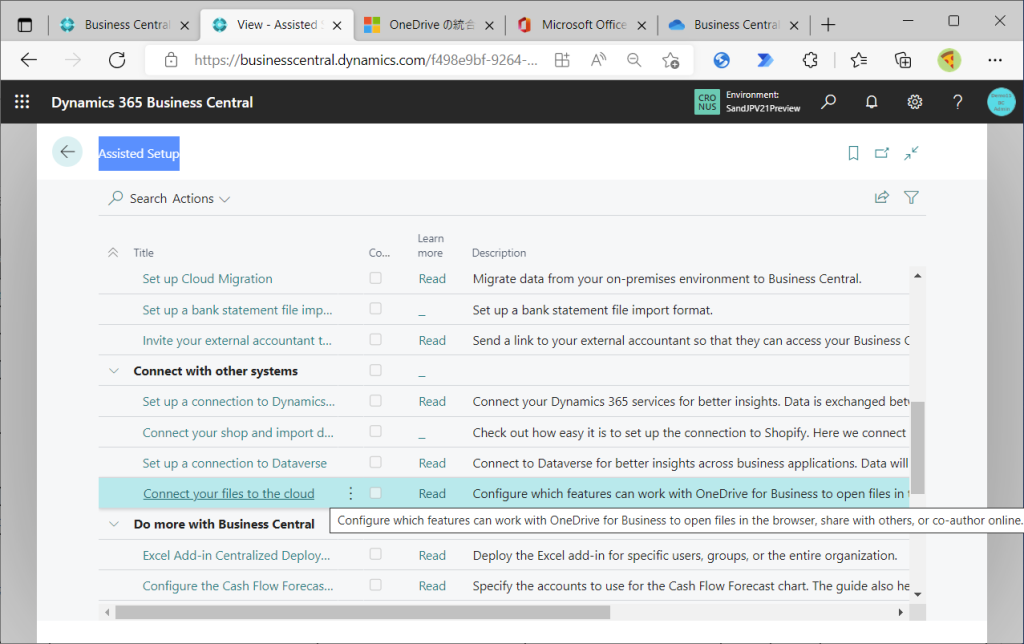1024x644 pixels.
Task: Click Read link for Cash Flow Forecast row
Action: tap(432, 586)
